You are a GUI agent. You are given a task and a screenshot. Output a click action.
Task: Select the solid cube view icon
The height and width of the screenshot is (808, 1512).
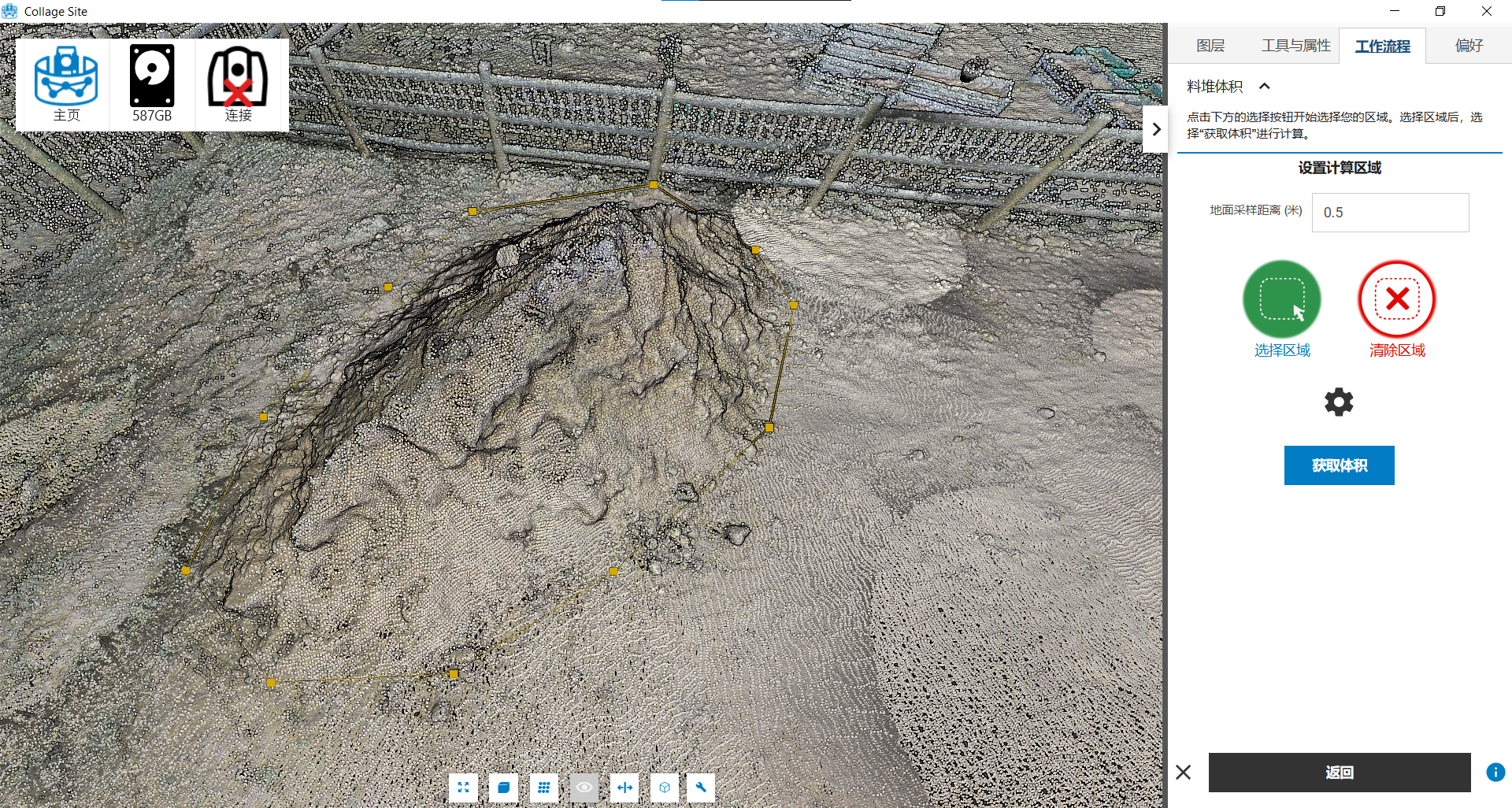coord(503,787)
